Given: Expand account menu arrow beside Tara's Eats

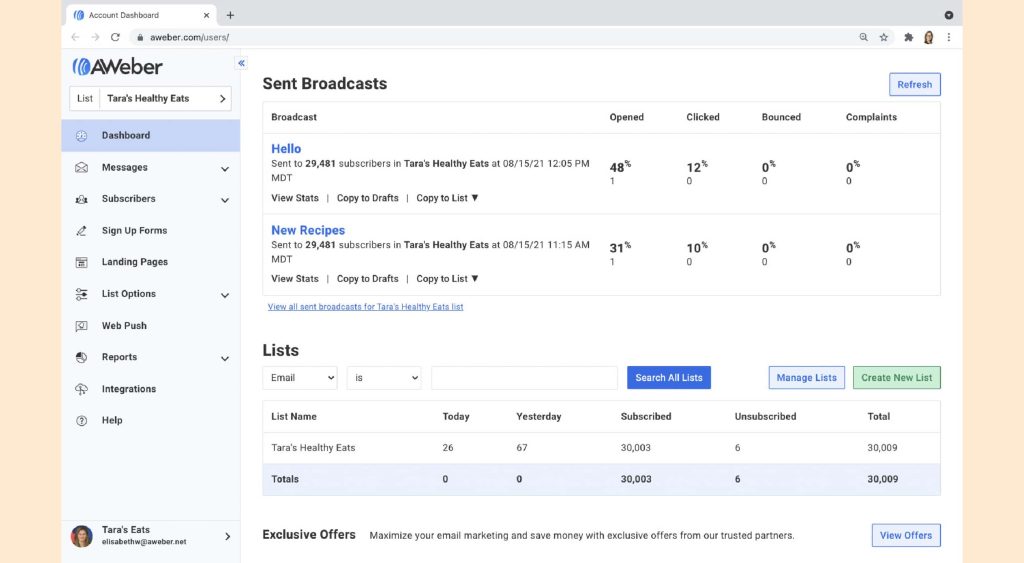Looking at the screenshot, I should tap(227, 536).
